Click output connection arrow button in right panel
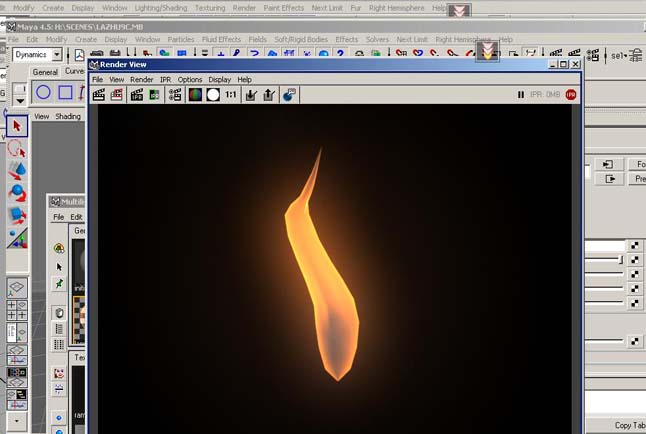646x434 pixels. (x=608, y=179)
